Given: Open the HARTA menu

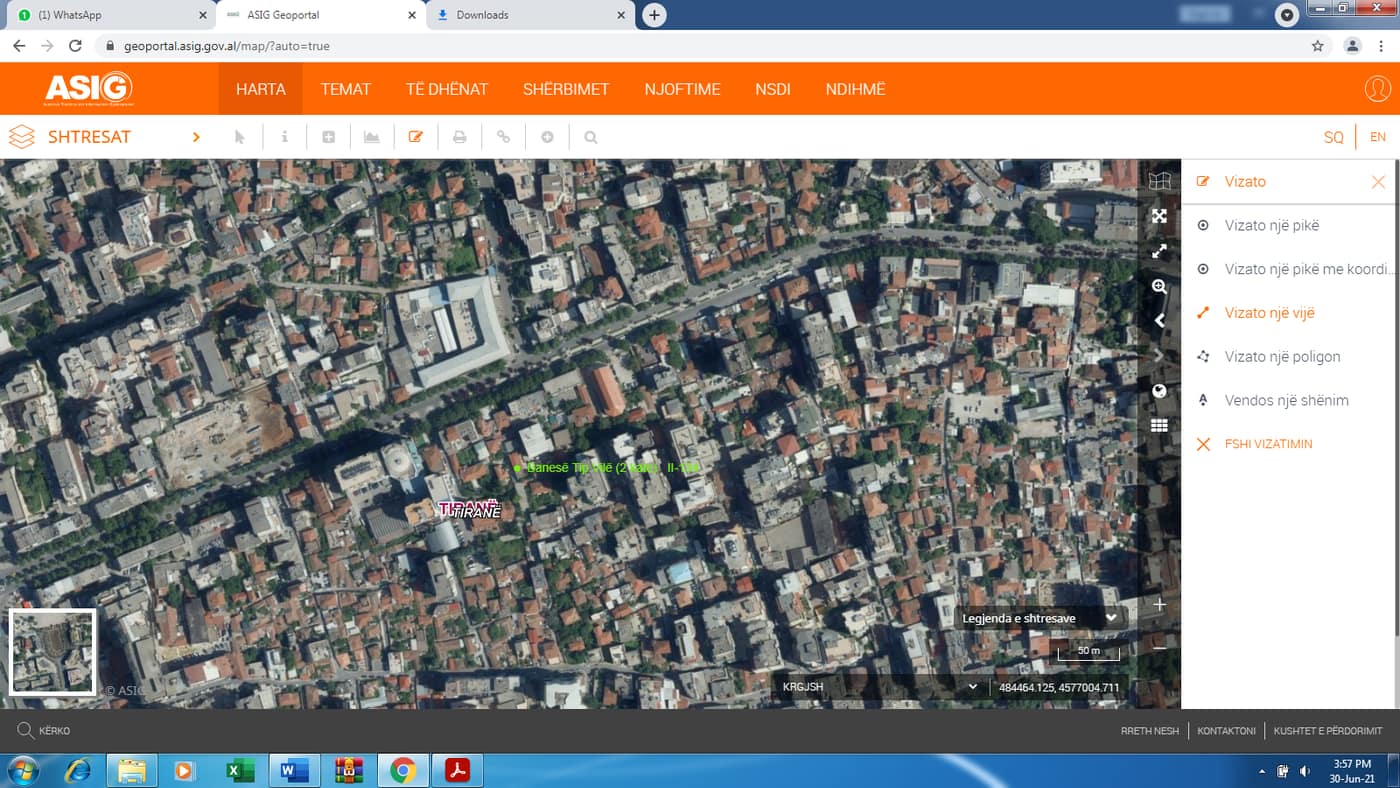Looking at the screenshot, I should [261, 89].
